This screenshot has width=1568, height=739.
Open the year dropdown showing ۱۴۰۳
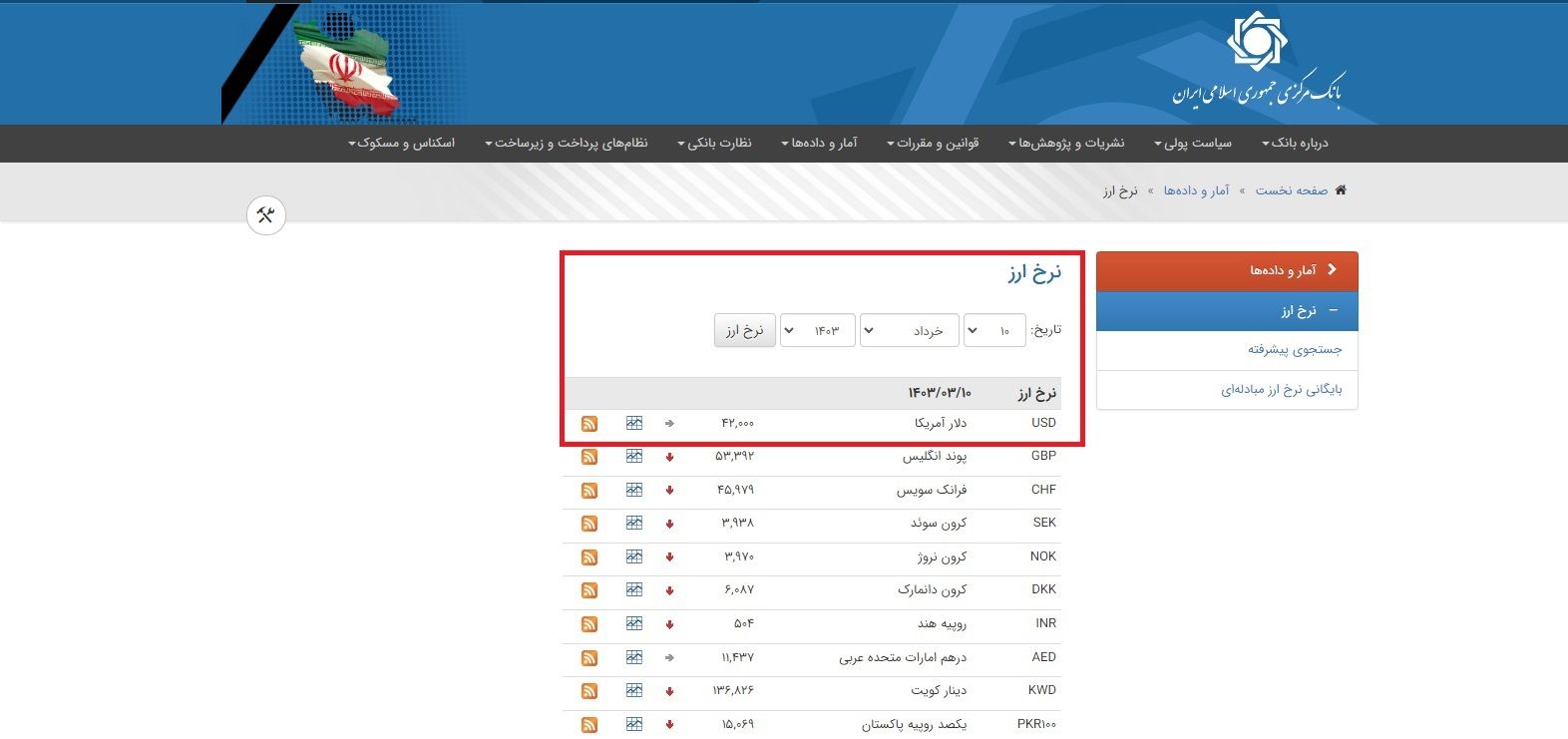click(817, 331)
